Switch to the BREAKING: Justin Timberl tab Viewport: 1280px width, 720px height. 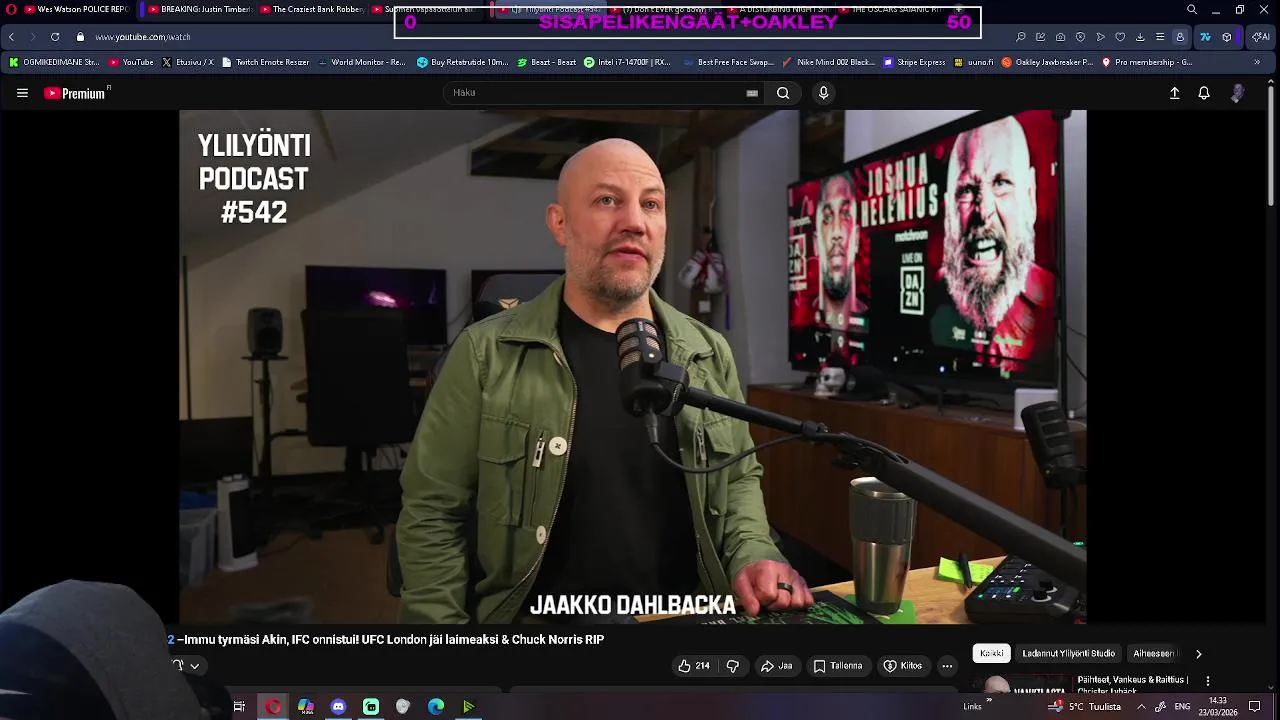[200, 10]
